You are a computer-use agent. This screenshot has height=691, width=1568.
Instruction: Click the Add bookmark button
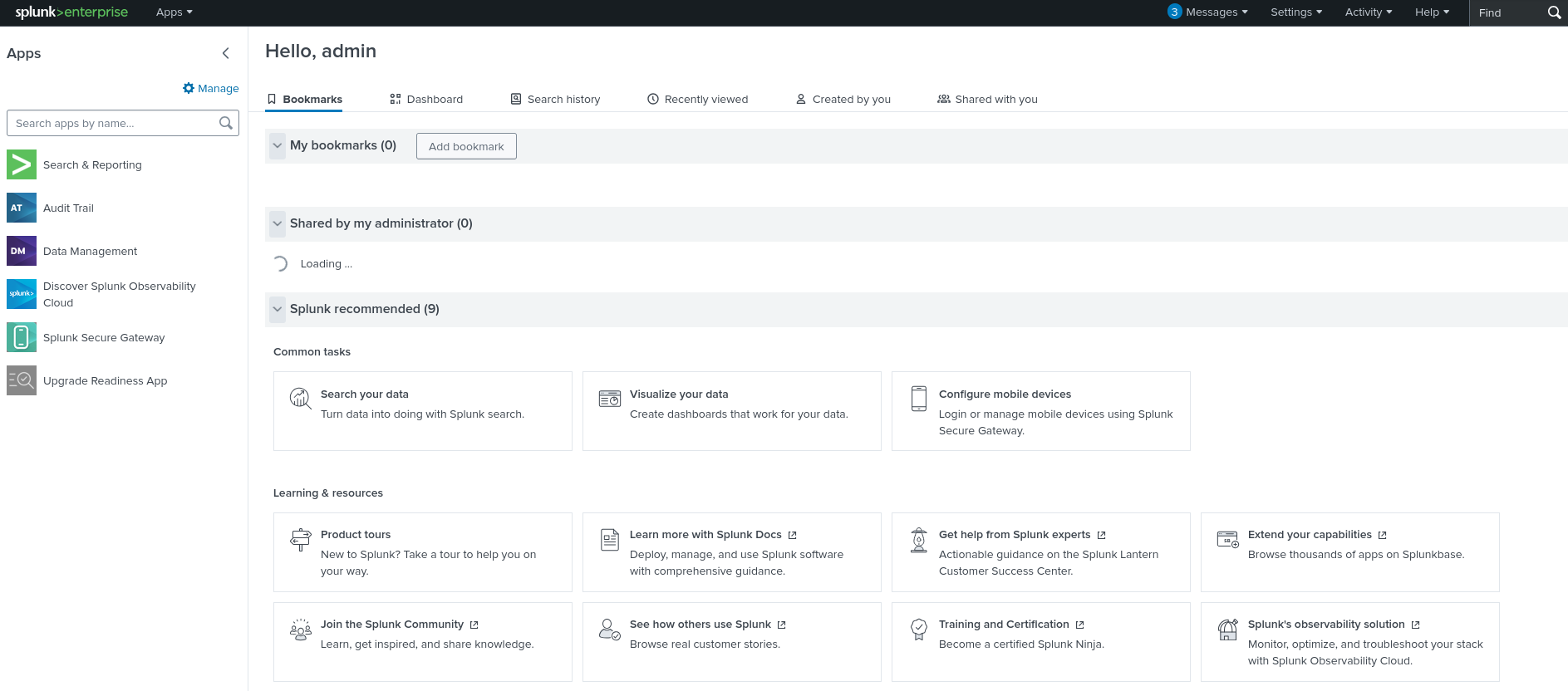(466, 146)
